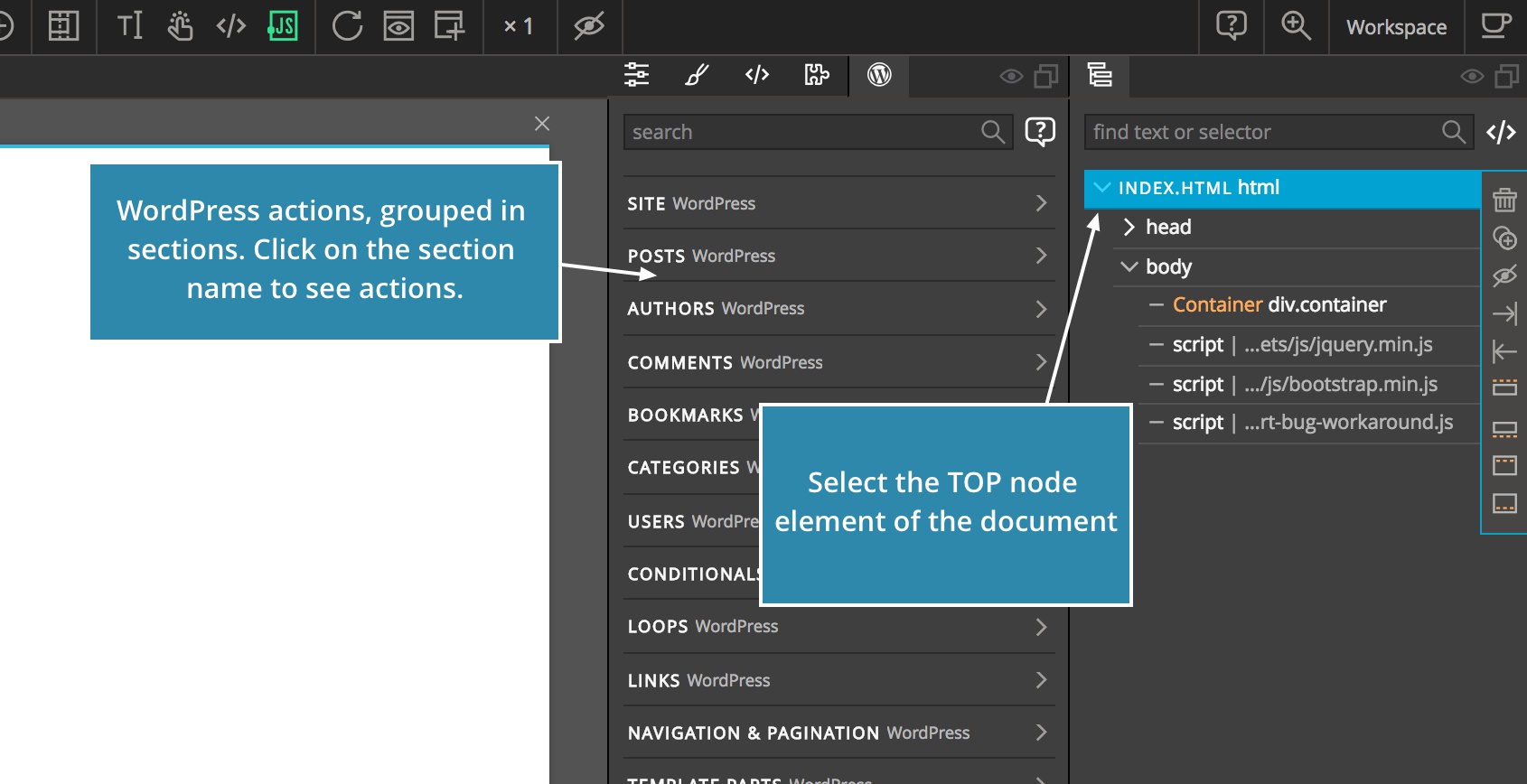The image size is (1527, 784).
Task: Click the coffee cup icon
Action: coord(1496,25)
